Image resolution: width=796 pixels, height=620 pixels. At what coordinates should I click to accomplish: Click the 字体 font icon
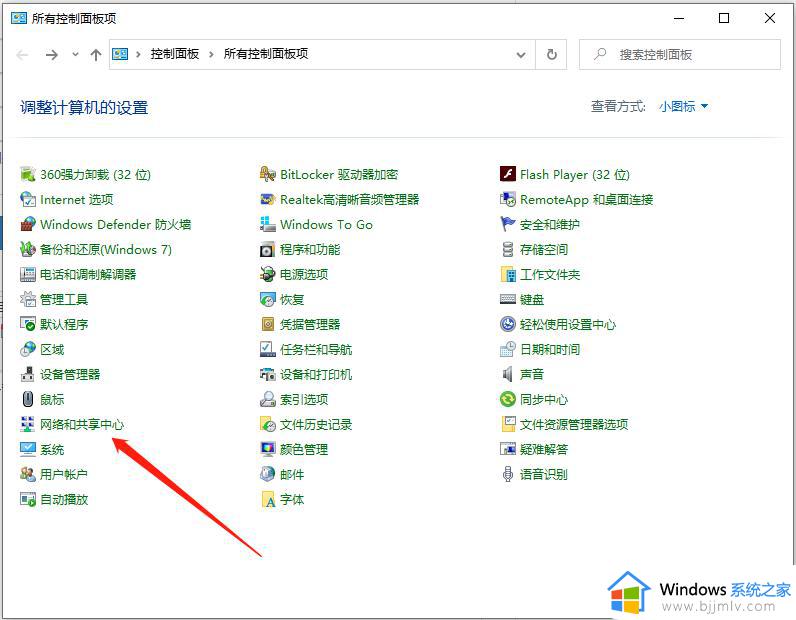268,499
